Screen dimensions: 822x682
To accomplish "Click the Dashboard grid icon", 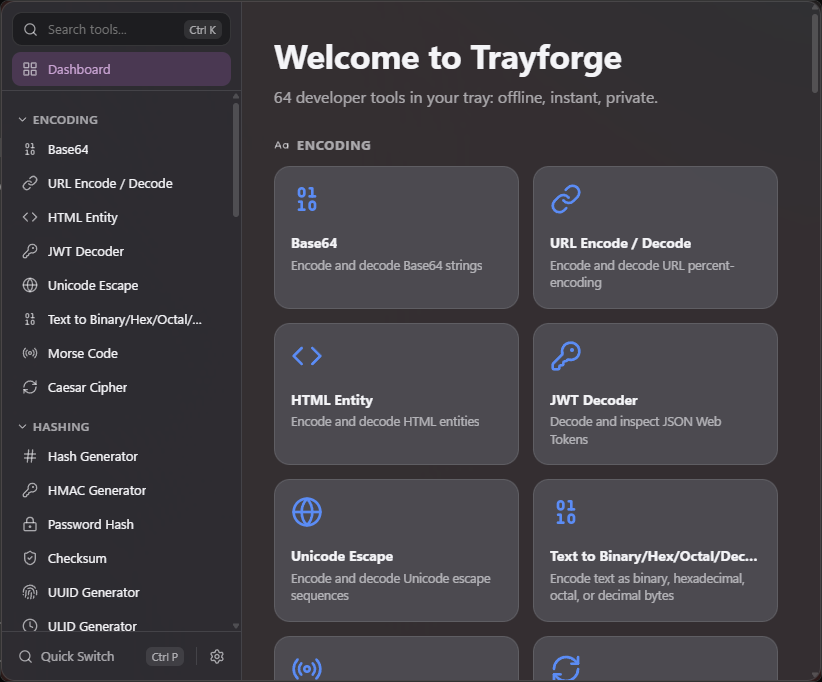I will pyautogui.click(x=30, y=69).
